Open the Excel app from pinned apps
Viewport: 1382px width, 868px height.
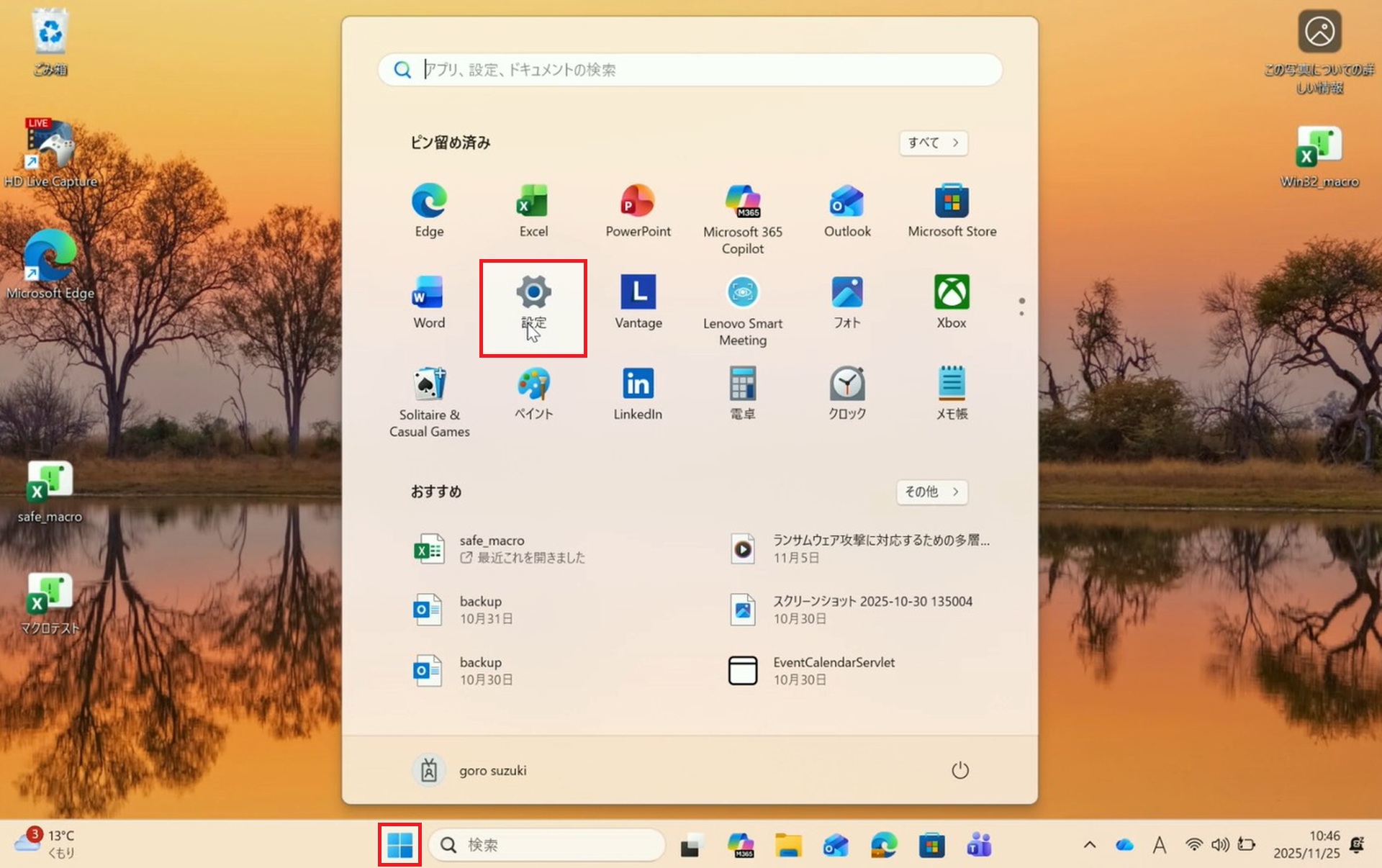coord(533,209)
